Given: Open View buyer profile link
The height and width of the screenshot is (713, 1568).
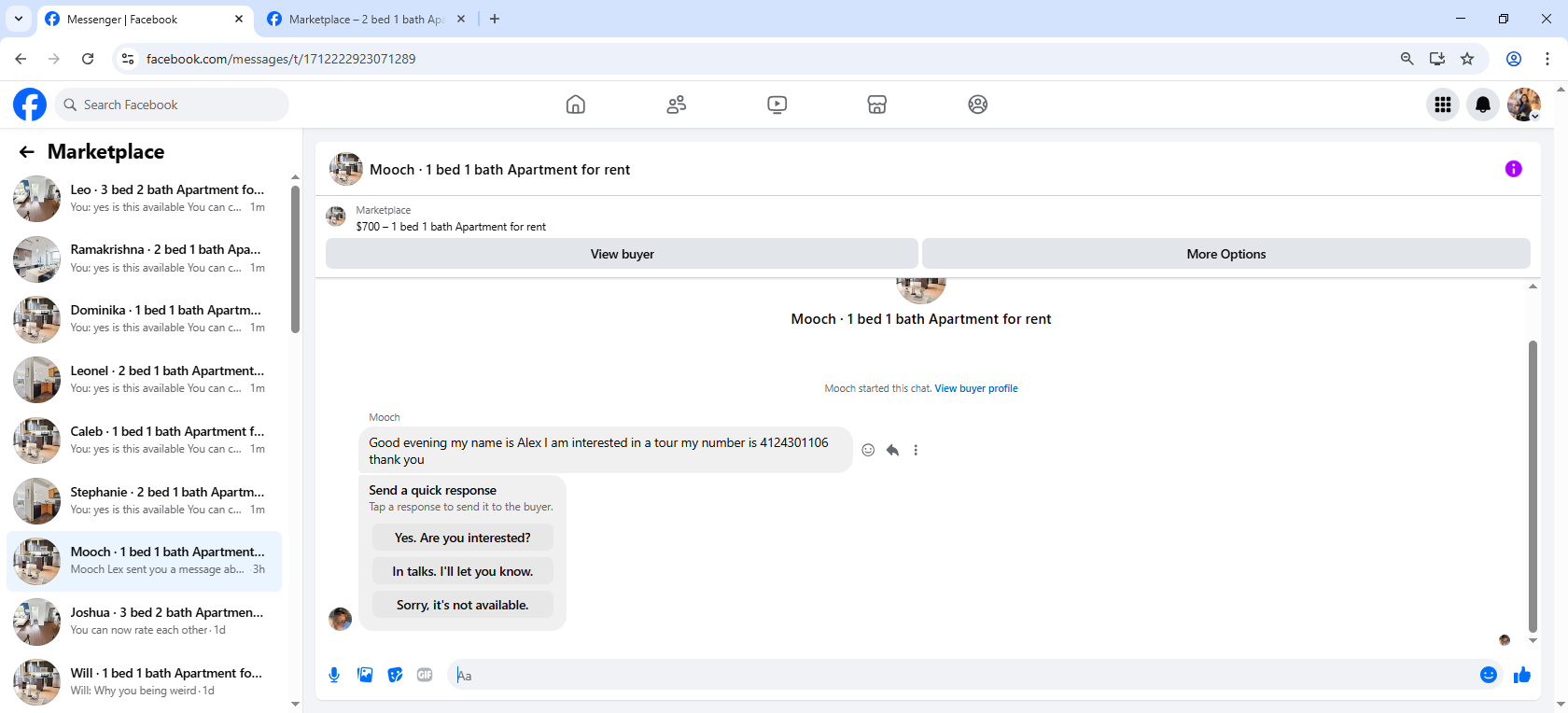Looking at the screenshot, I should pyautogui.click(x=976, y=388).
